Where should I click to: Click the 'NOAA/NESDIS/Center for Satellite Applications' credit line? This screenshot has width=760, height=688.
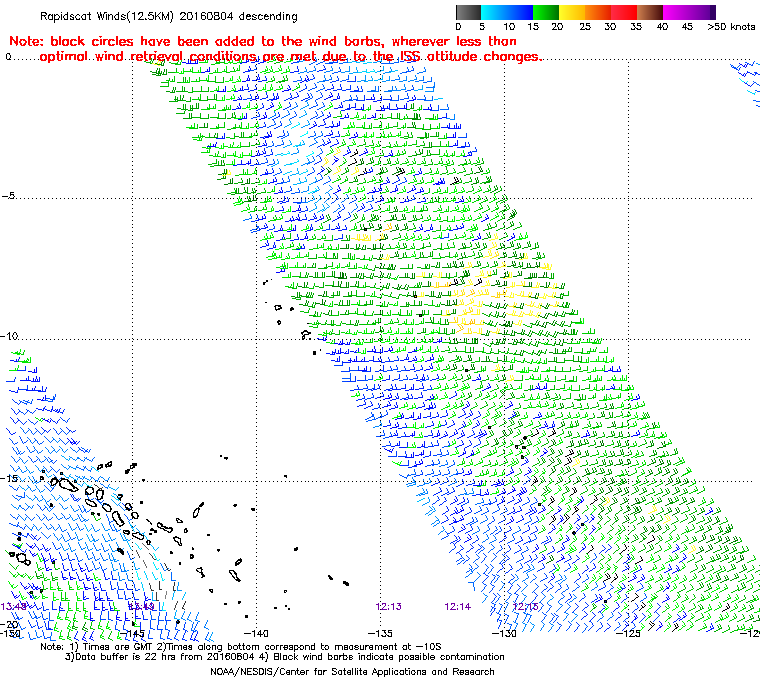[352, 672]
